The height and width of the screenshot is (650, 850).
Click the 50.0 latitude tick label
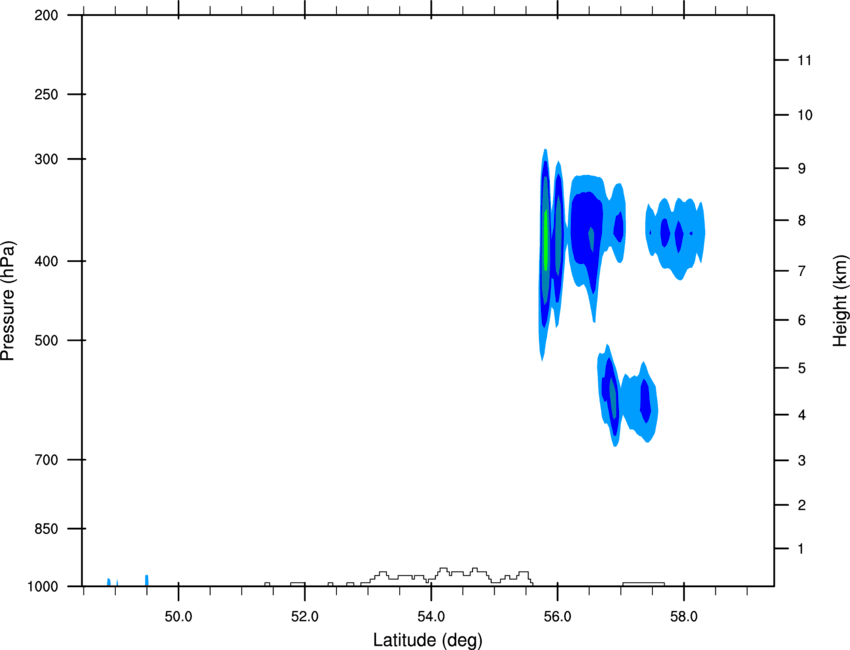pos(178,617)
